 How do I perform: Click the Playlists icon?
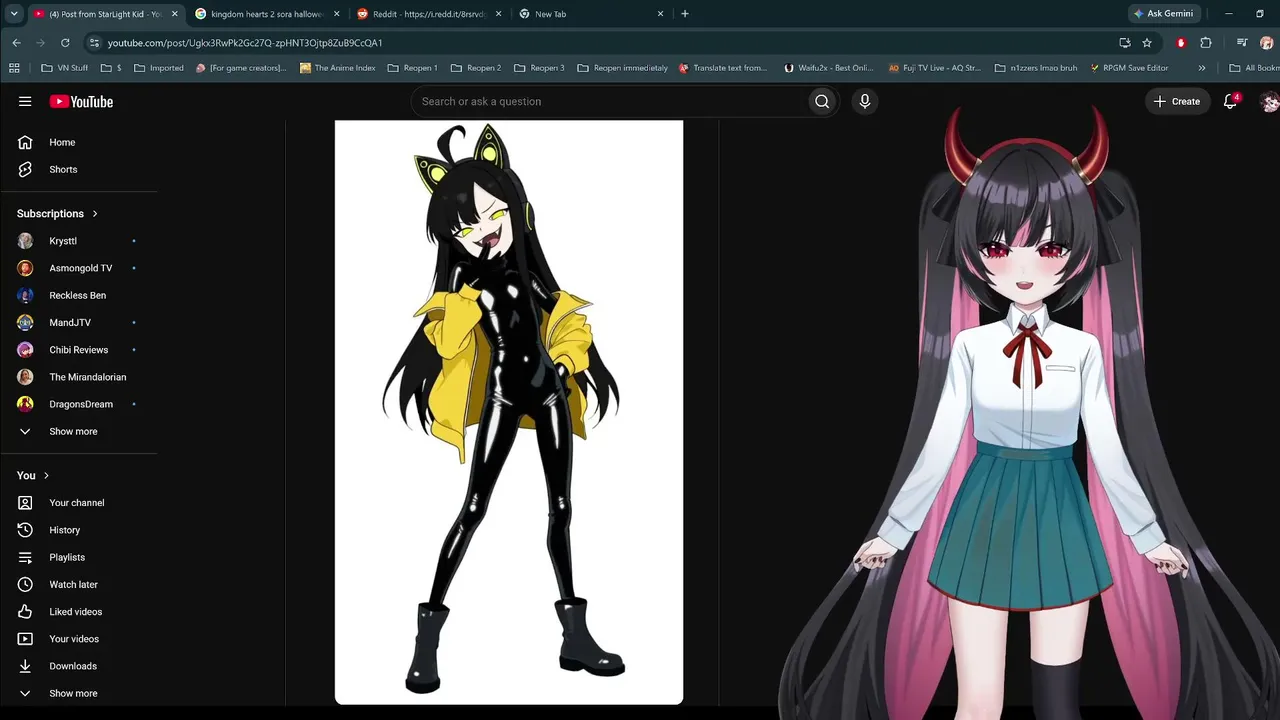25,557
